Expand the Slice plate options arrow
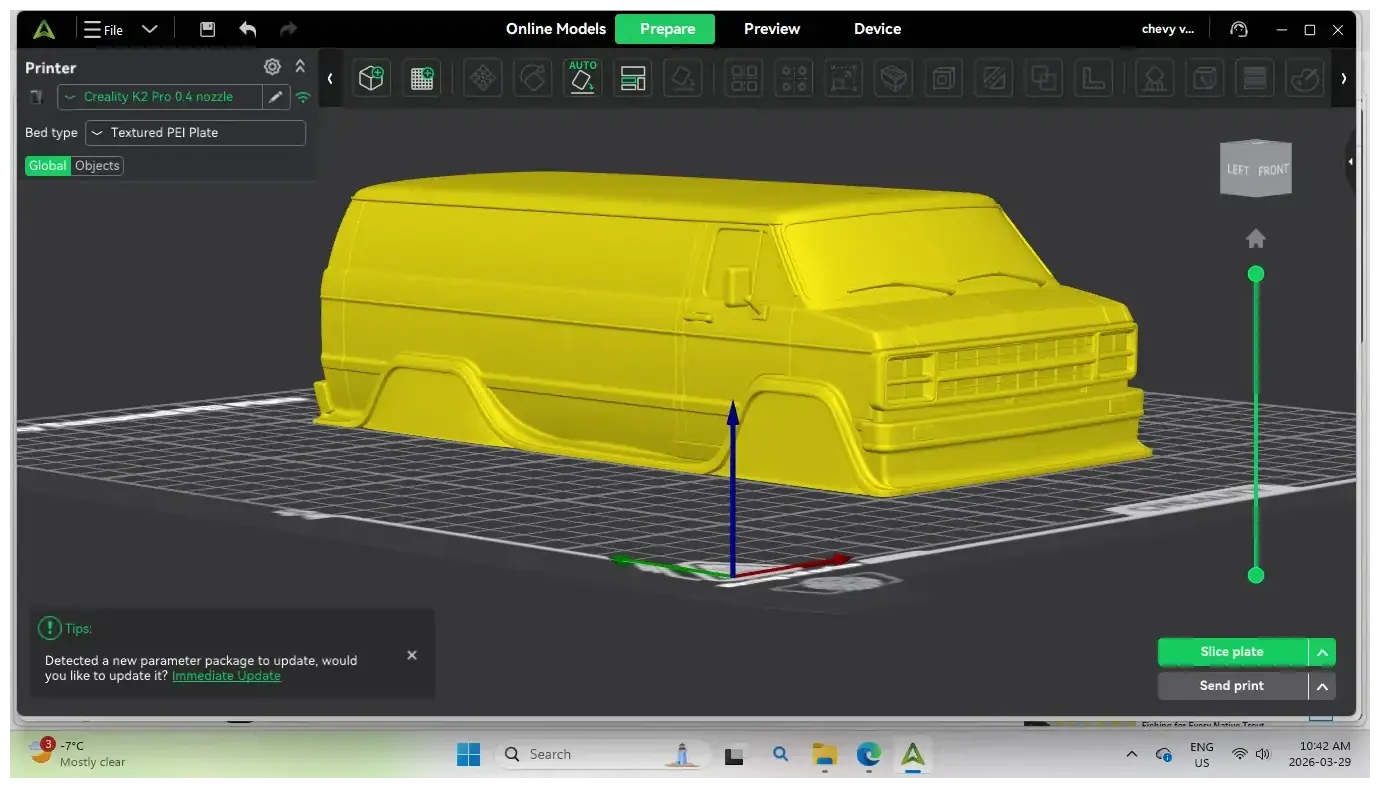The image size is (1380, 788). click(x=1322, y=652)
